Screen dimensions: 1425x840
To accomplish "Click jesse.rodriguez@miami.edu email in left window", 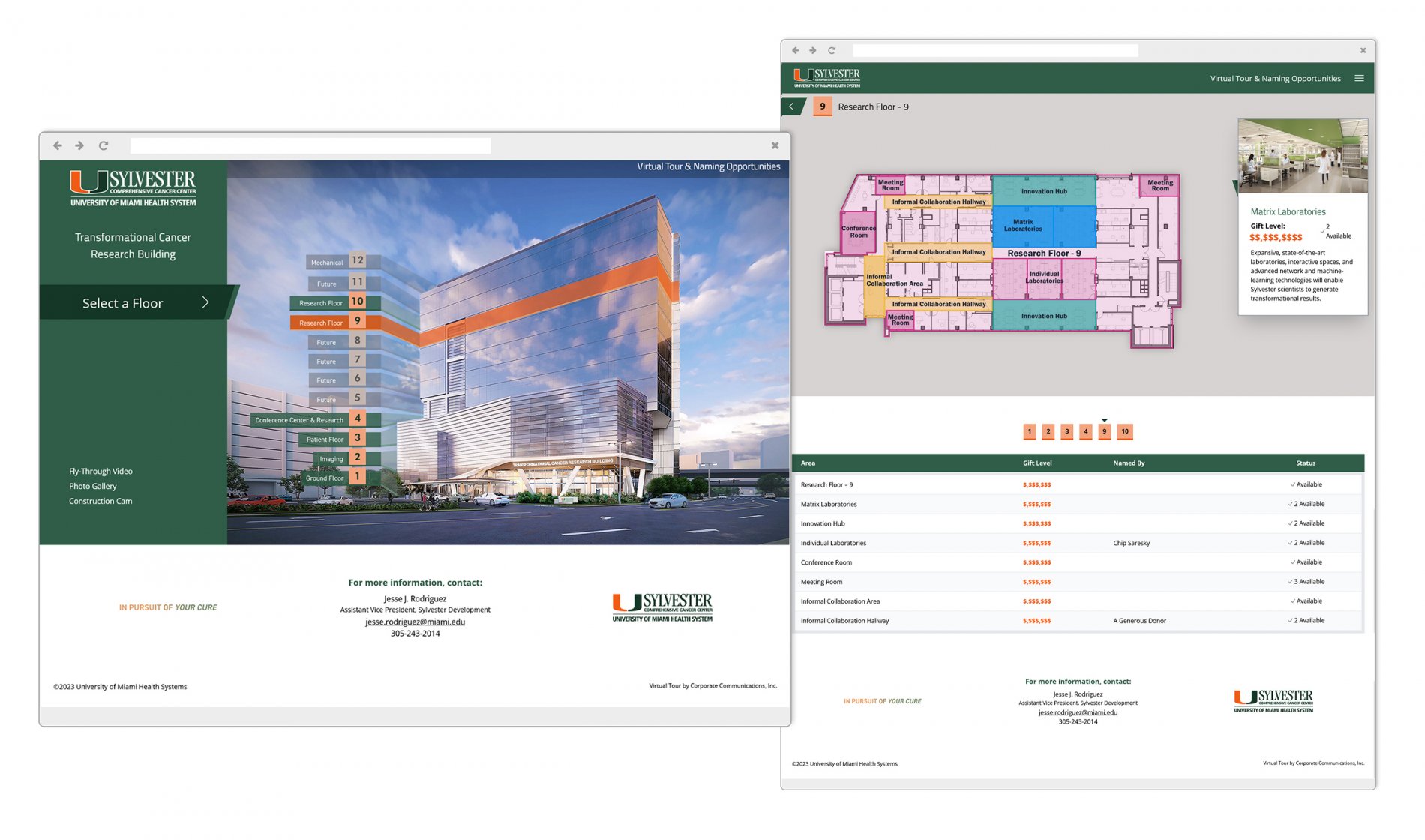I will tap(415, 622).
